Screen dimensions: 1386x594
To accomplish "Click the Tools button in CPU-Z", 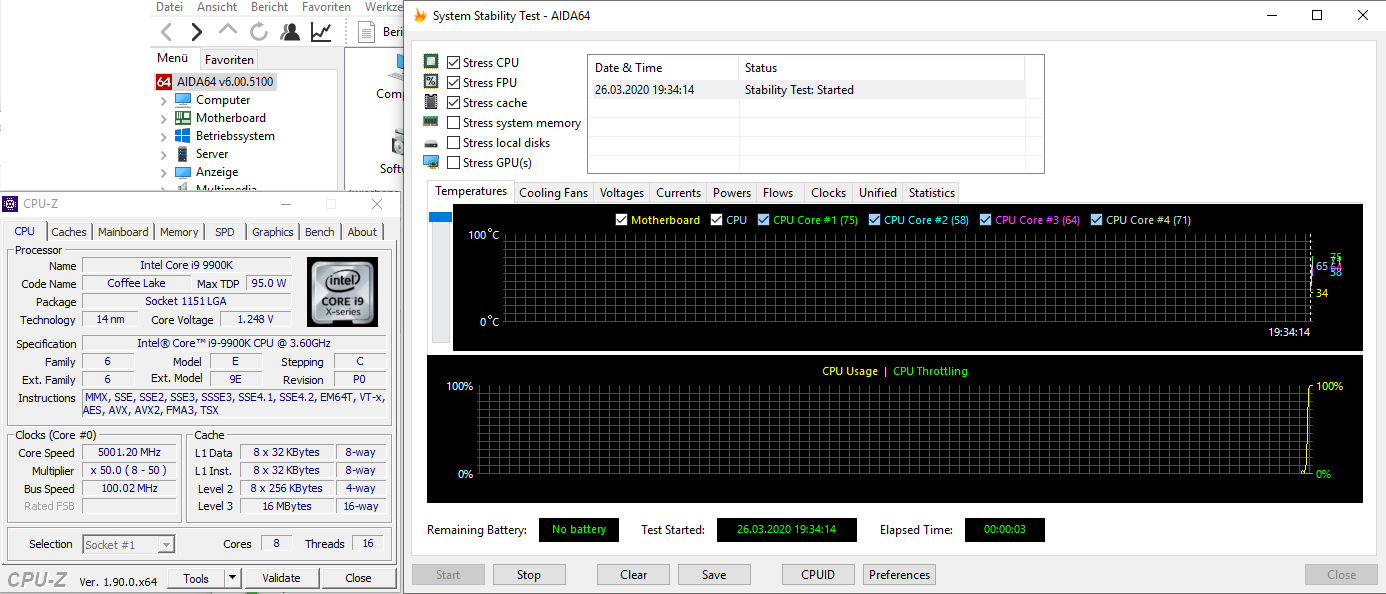I will (196, 578).
